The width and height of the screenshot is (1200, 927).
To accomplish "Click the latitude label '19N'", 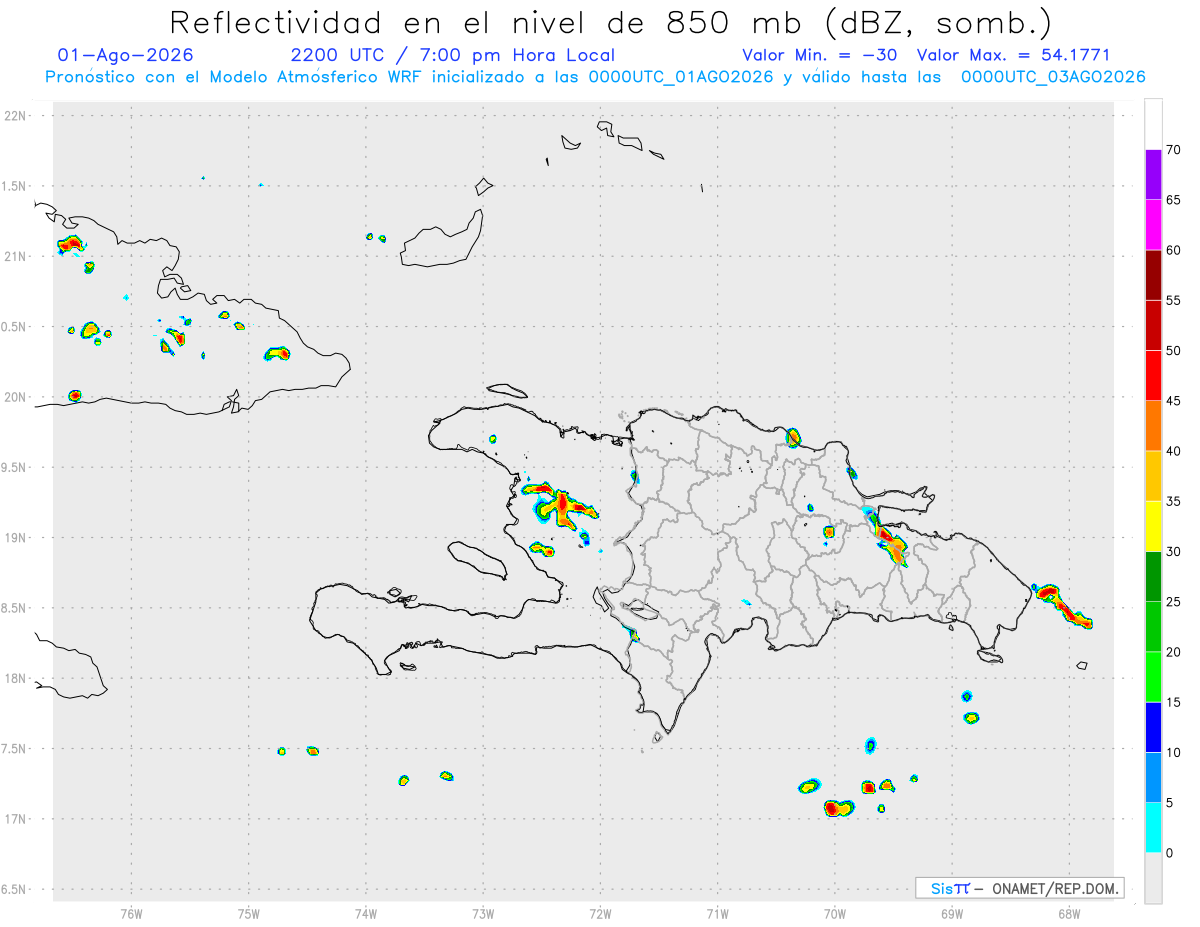I will click(x=17, y=538).
